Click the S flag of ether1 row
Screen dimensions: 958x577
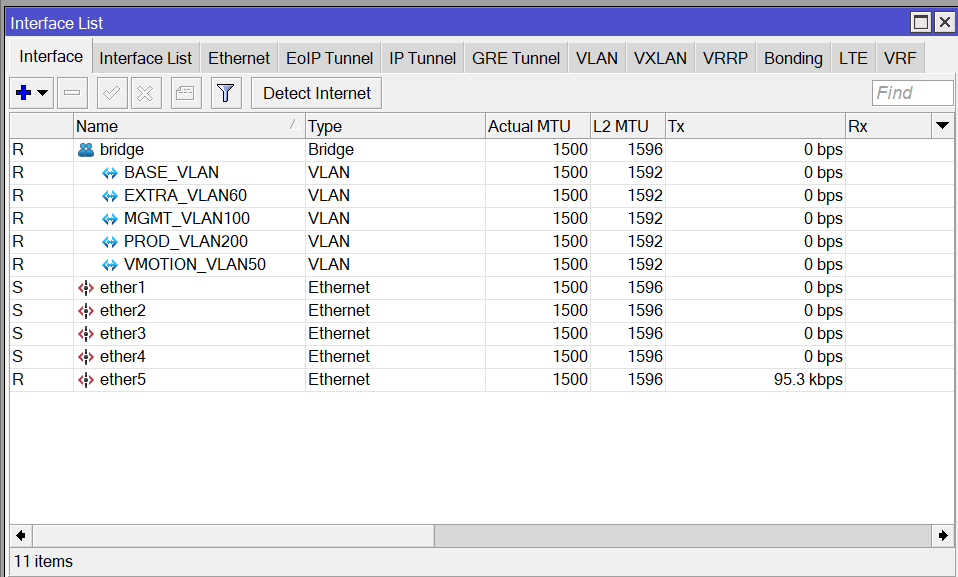click(18, 287)
